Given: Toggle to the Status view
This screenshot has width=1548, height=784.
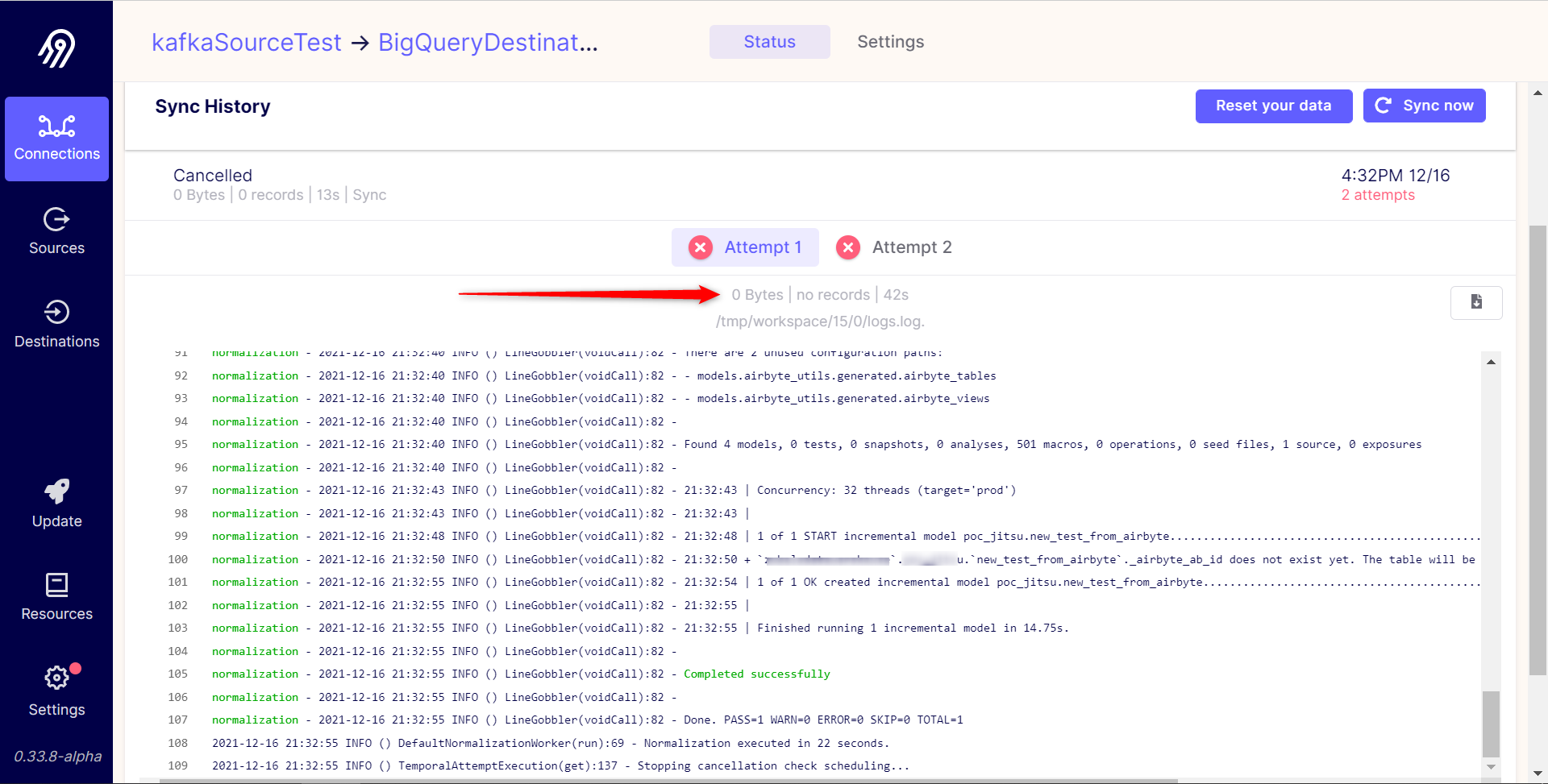Looking at the screenshot, I should (769, 41).
